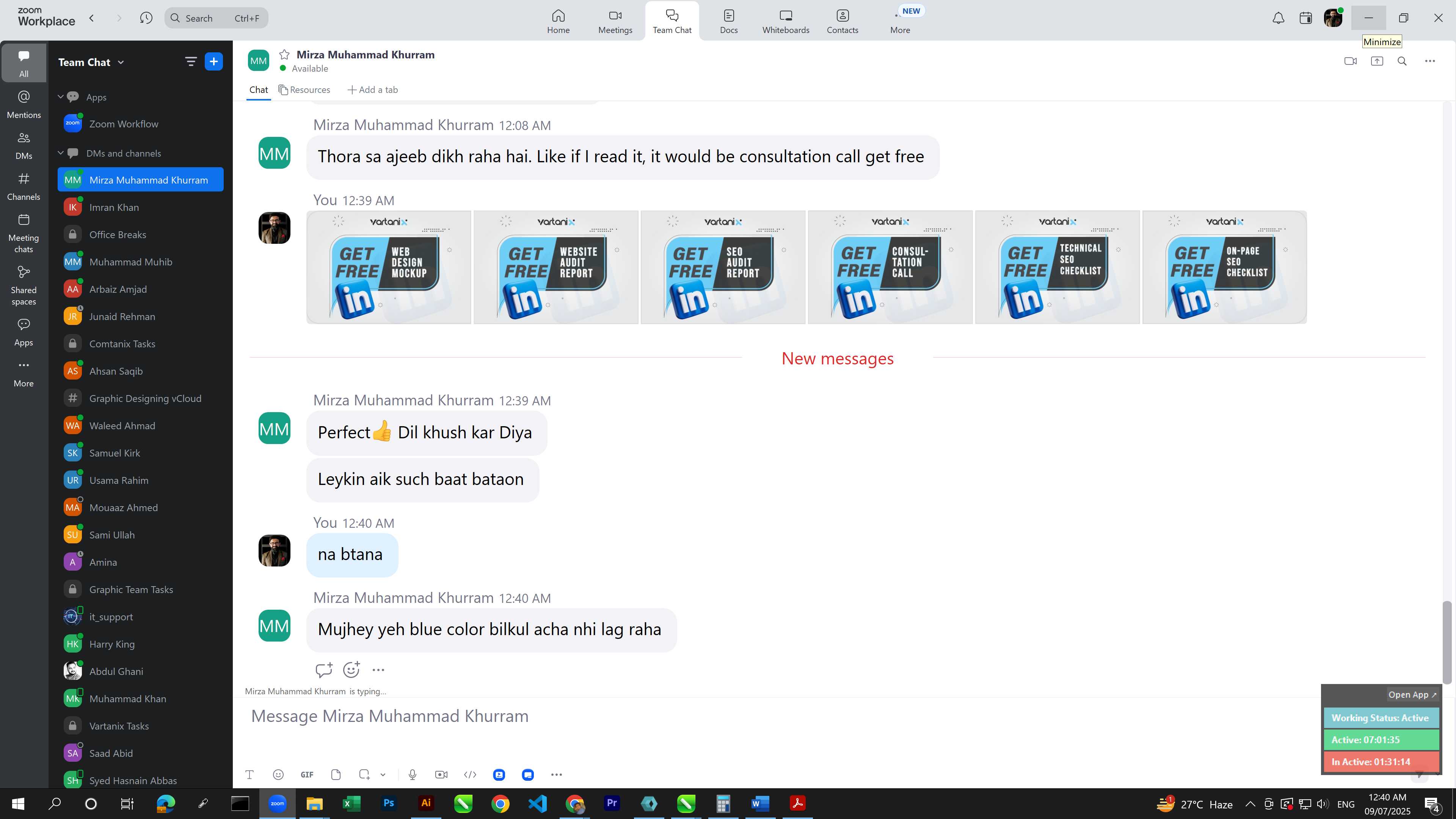The width and height of the screenshot is (1456, 819).
Task: Open the Graphic Designing vCloud channel
Action: click(141, 399)
